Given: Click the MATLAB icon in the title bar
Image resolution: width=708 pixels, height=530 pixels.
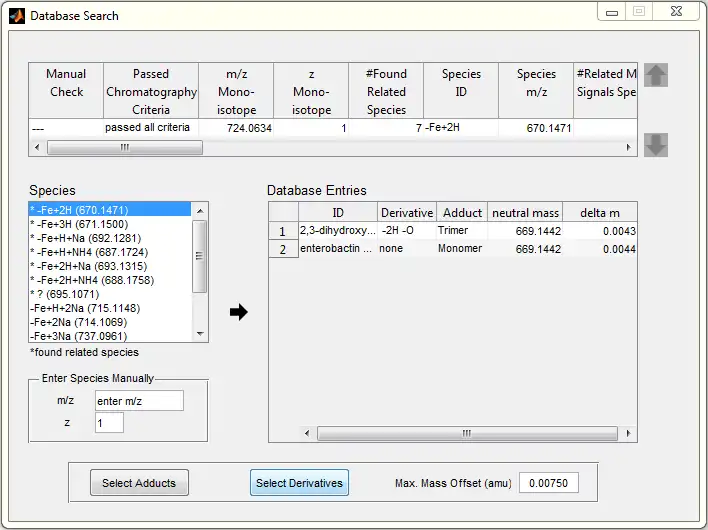Looking at the screenshot, I should (x=17, y=16).
